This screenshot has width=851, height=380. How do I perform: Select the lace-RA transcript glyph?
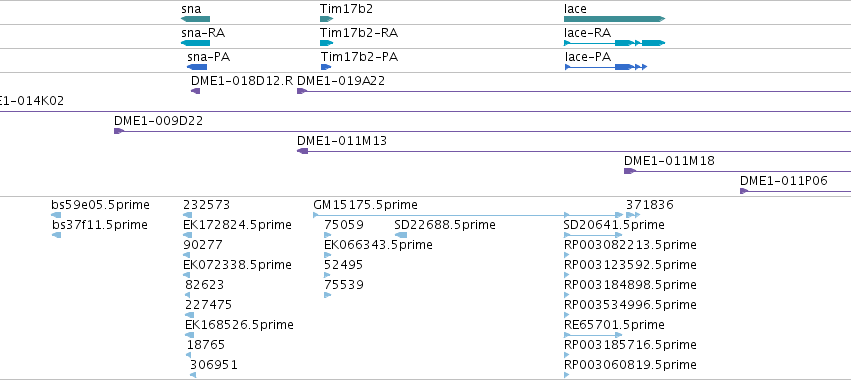[614, 43]
